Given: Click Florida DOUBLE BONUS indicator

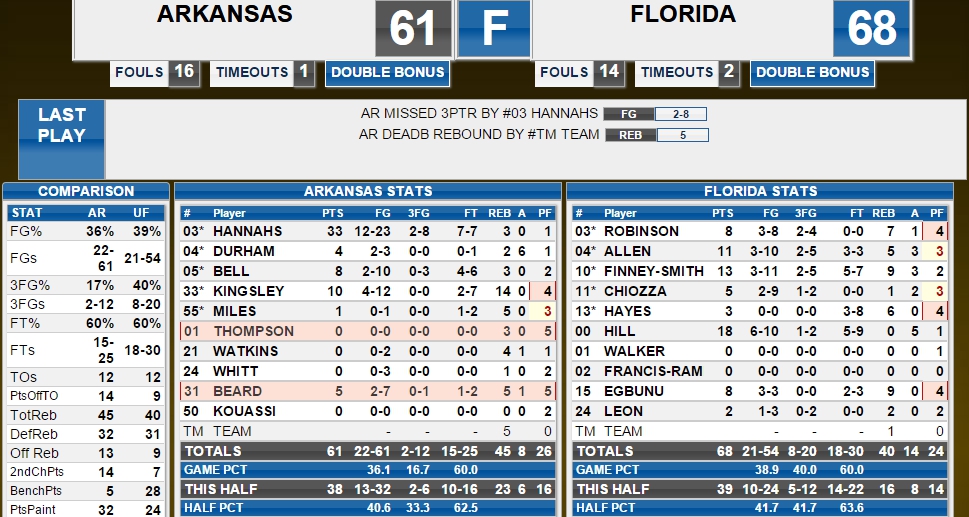Looking at the screenshot, I should pyautogui.click(x=812, y=73).
